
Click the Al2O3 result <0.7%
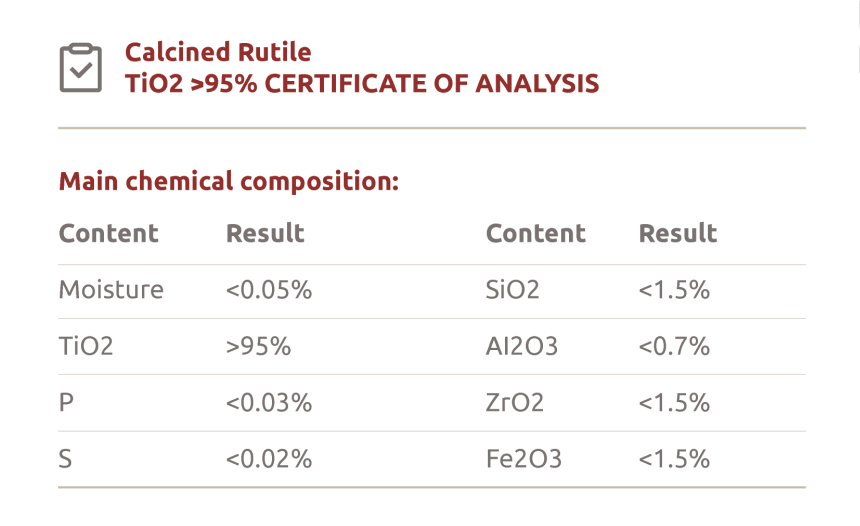(674, 347)
